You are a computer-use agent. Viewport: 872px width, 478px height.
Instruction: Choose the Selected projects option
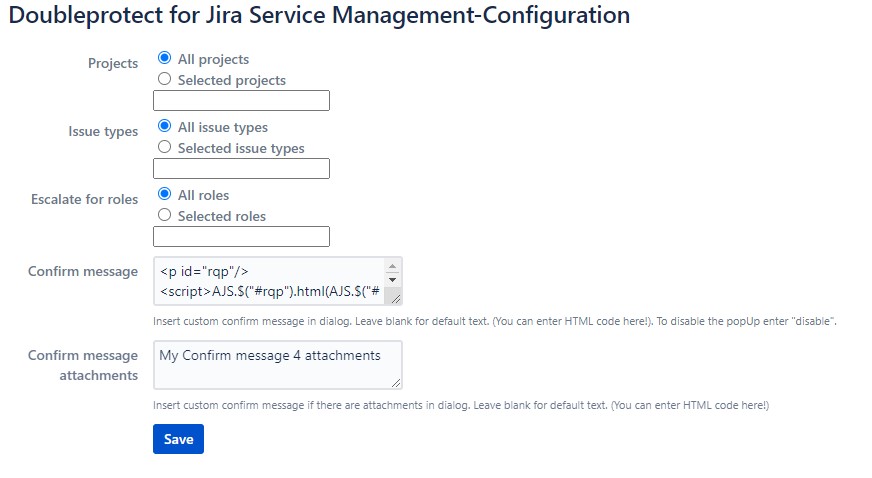[165, 79]
